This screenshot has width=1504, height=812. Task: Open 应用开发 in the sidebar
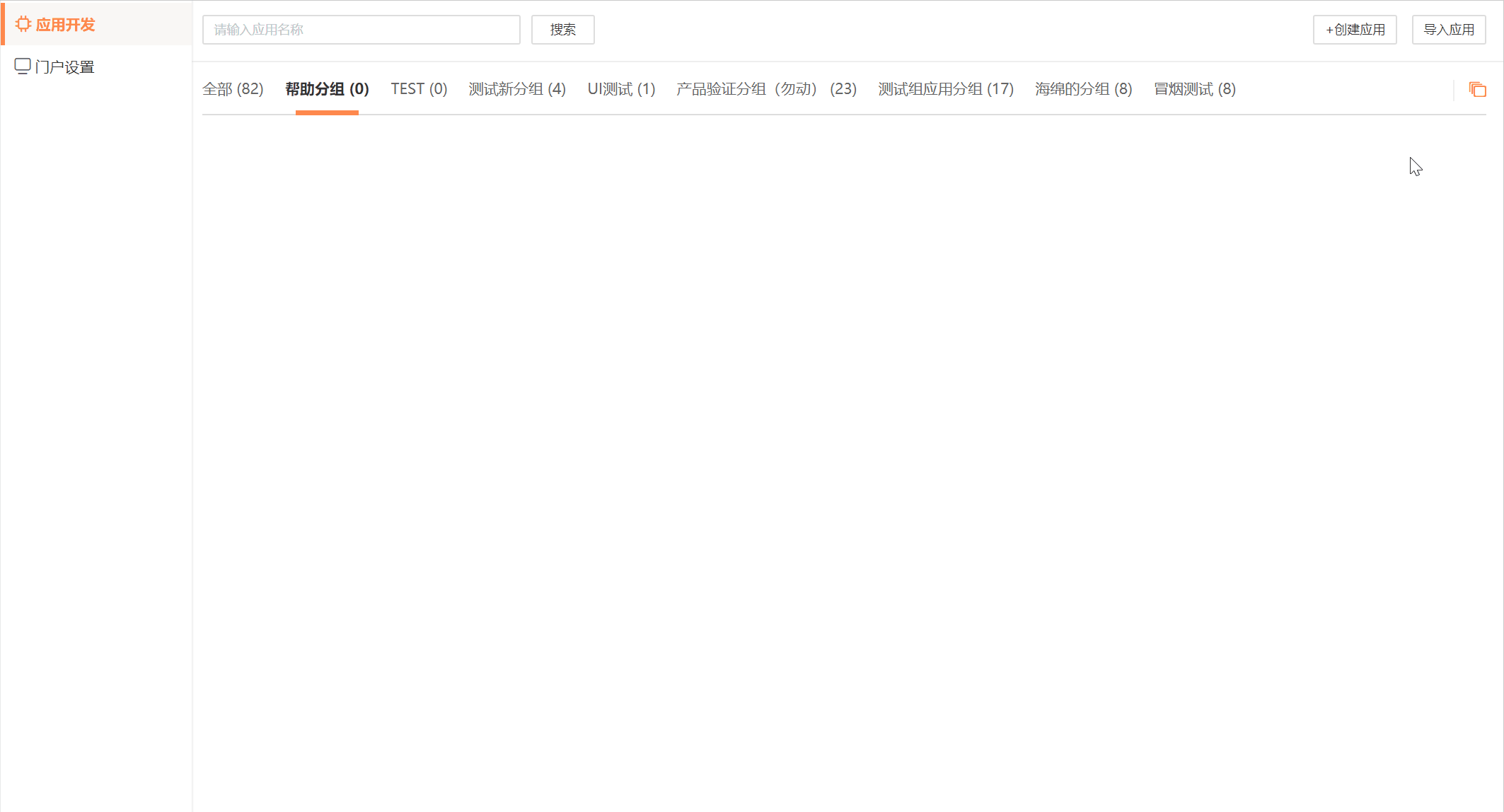point(97,25)
